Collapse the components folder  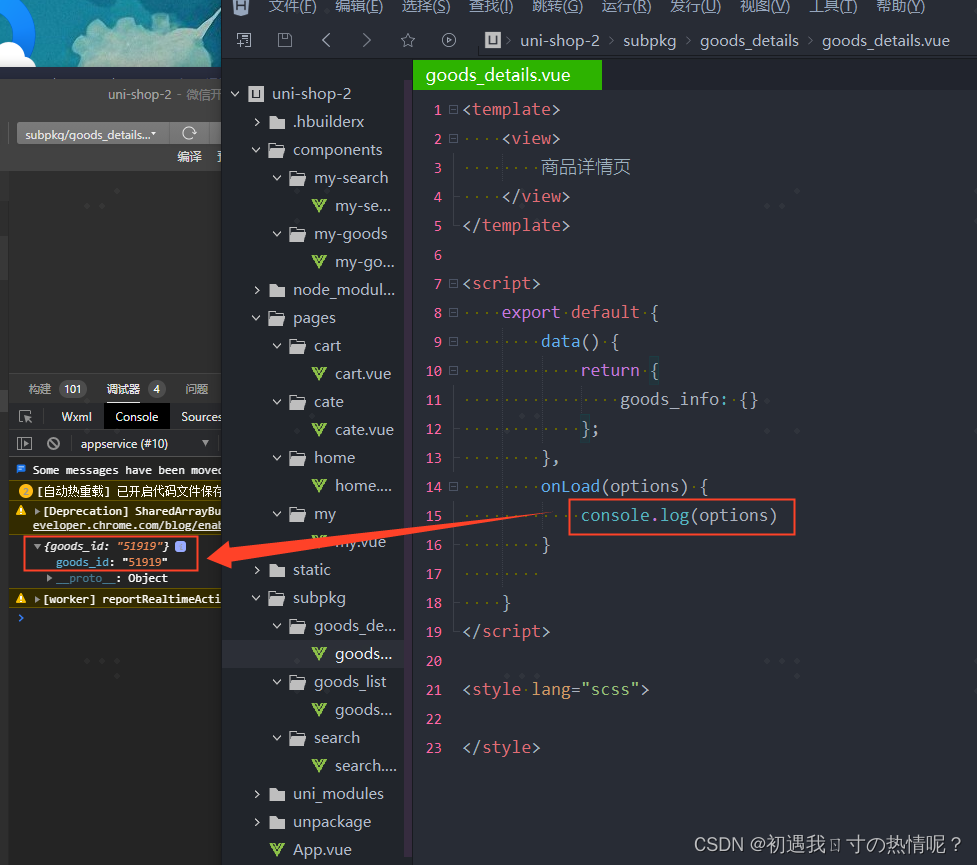tap(256, 150)
